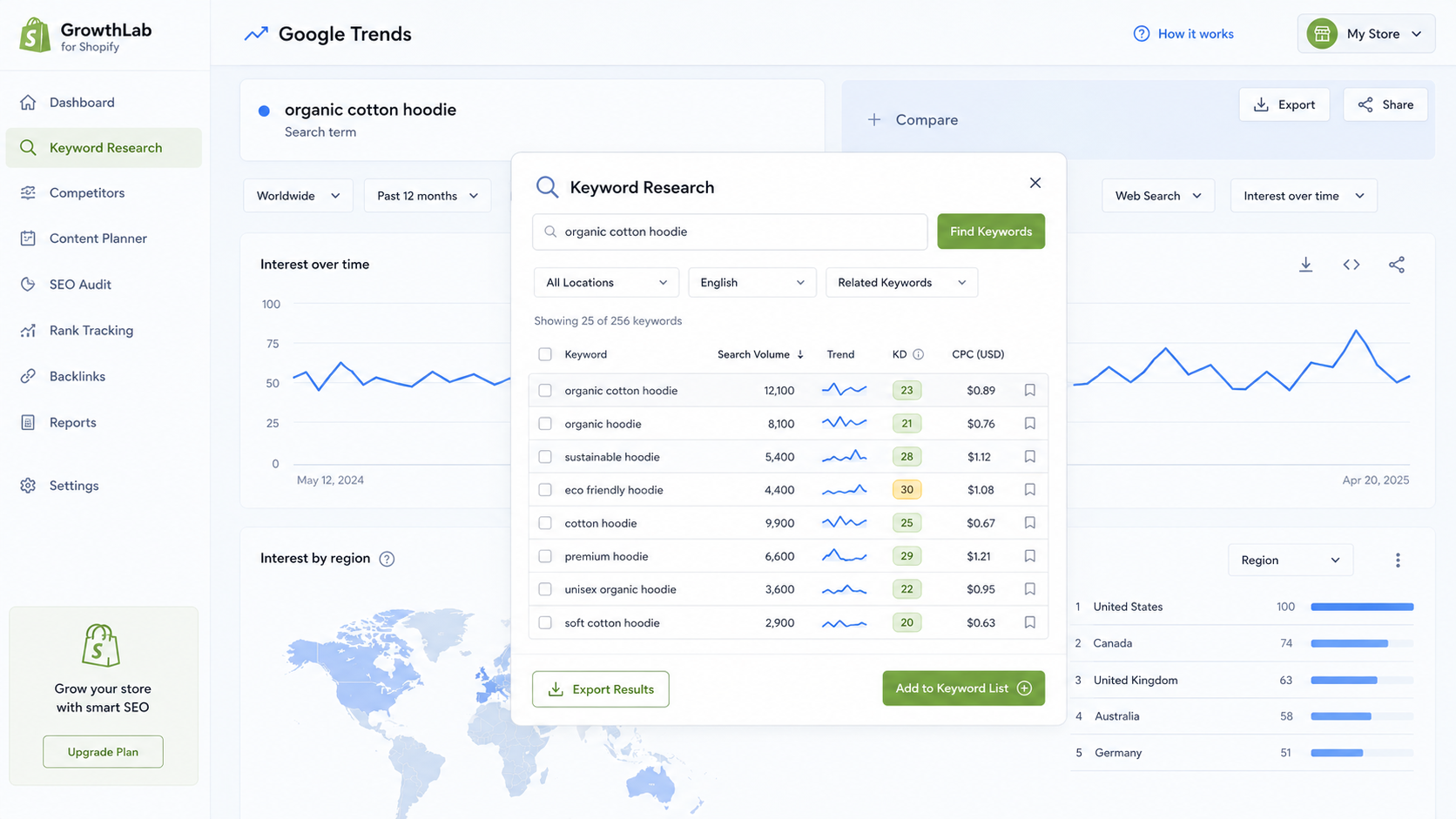Screen dimensions: 1456x819
Task: Bookmark the organic hoodie keyword
Action: coord(1029,423)
